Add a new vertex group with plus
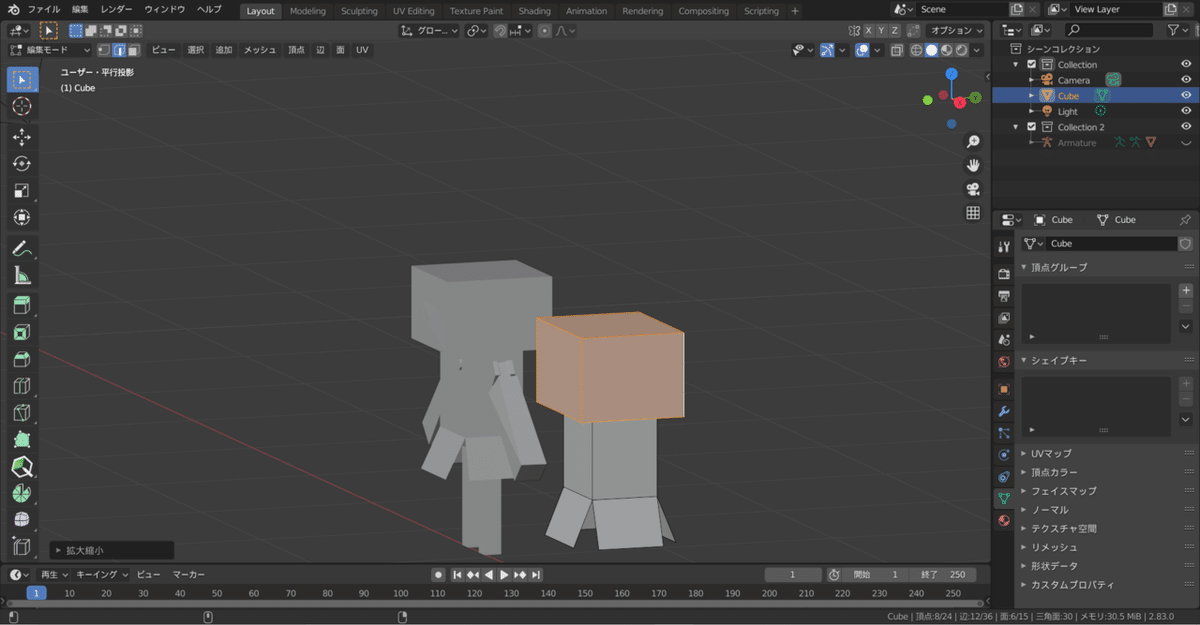Viewport: 1200px width, 625px height. [1186, 290]
